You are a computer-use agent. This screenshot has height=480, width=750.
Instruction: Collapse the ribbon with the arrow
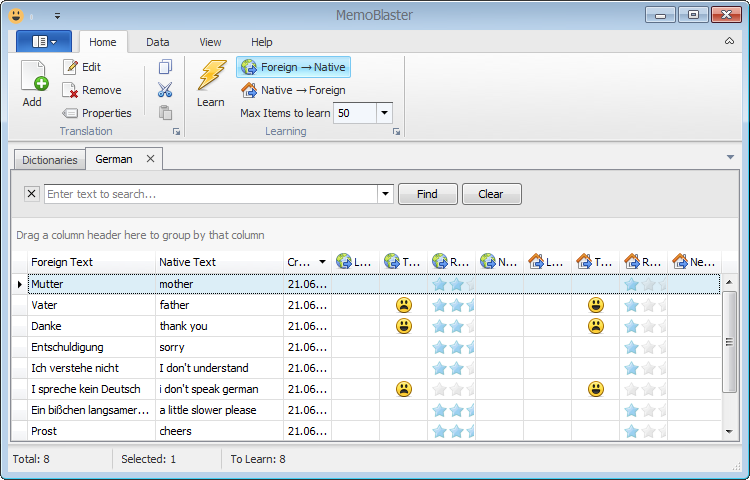(x=729, y=41)
